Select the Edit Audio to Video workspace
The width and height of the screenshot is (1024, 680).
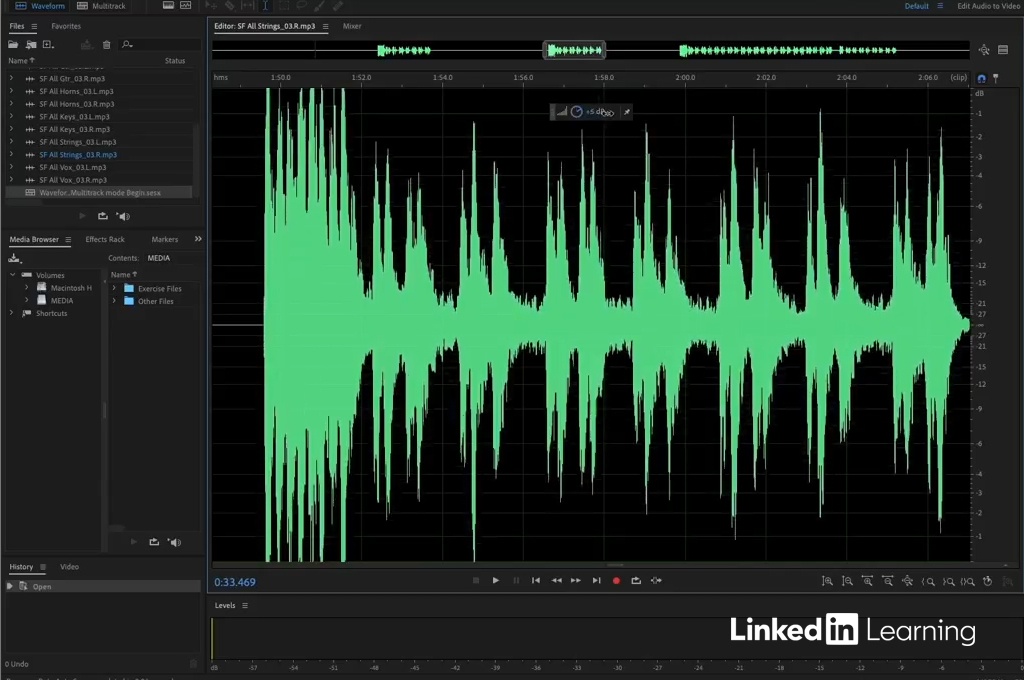(x=988, y=6)
